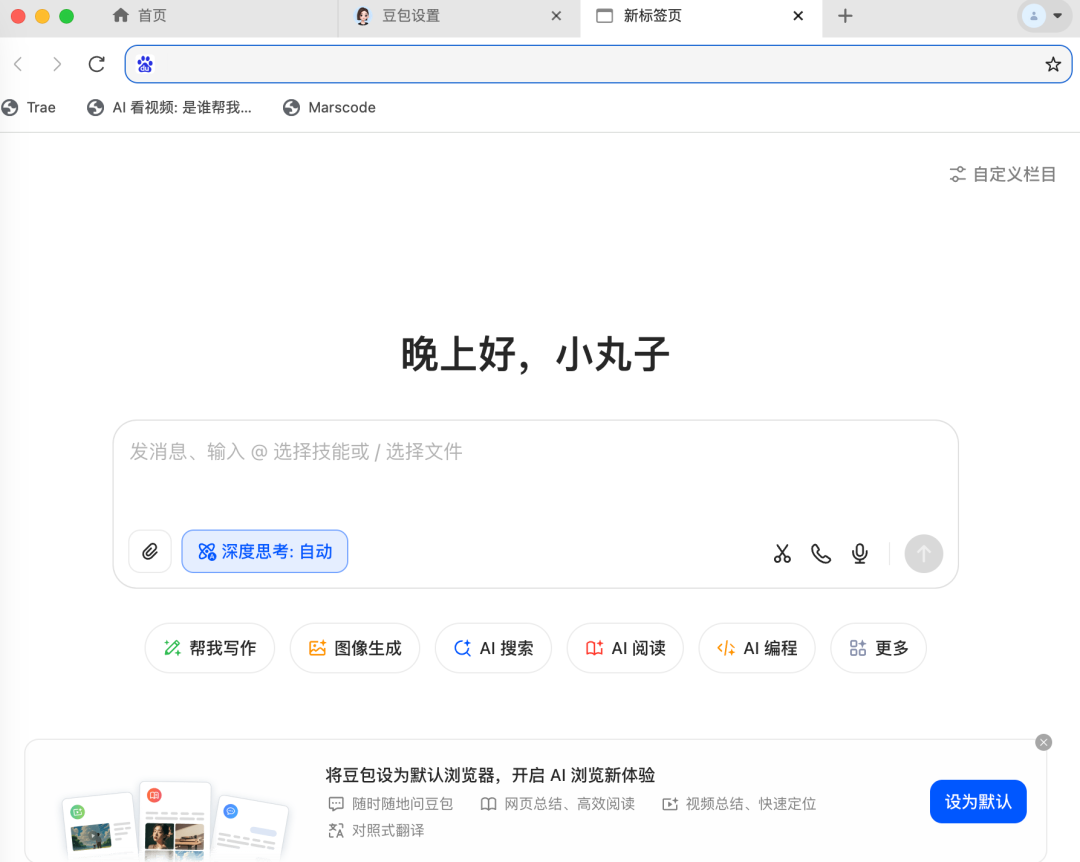Start a voice call with the phone icon

(821, 553)
